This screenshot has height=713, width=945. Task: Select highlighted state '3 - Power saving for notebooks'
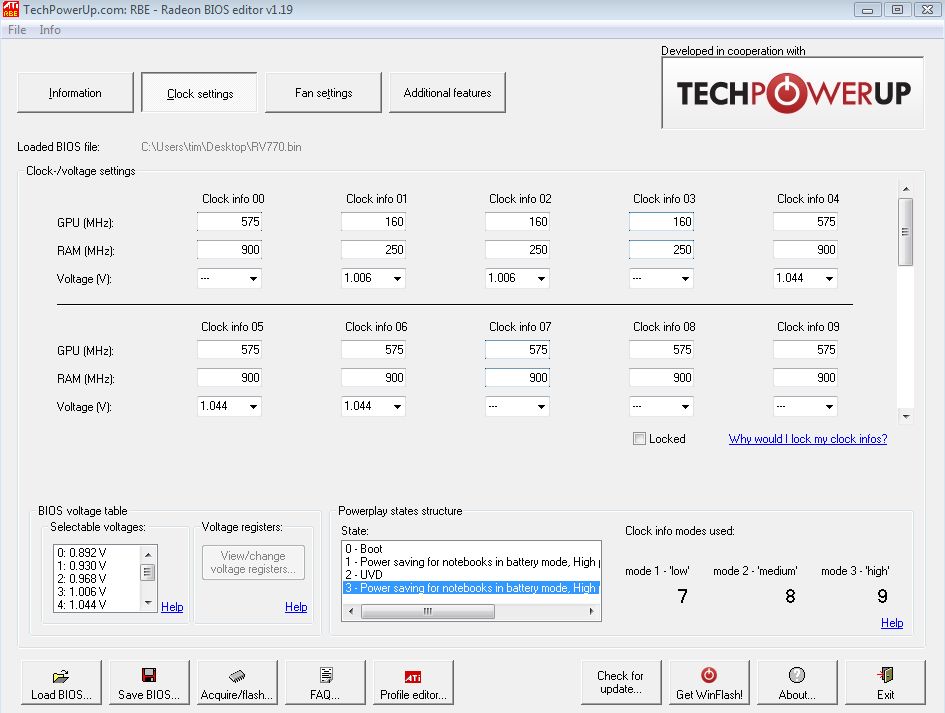pos(471,588)
